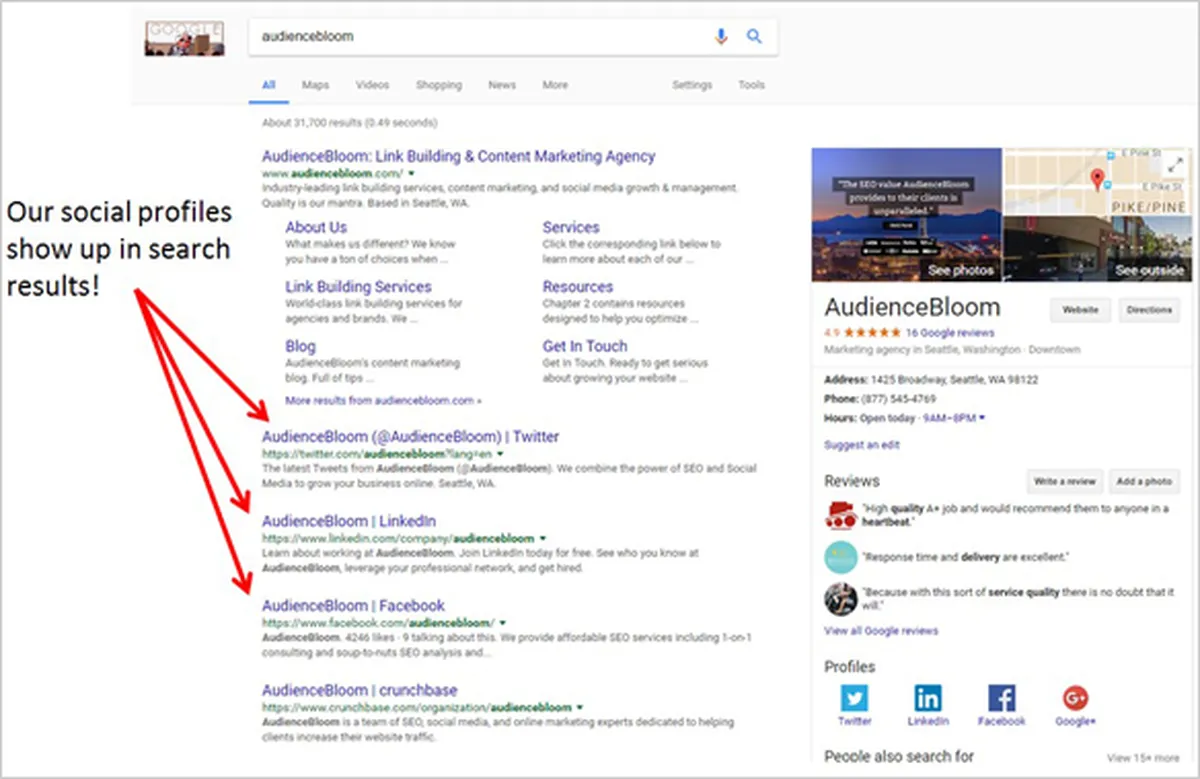Click the five-star rating icons

pos(872,332)
